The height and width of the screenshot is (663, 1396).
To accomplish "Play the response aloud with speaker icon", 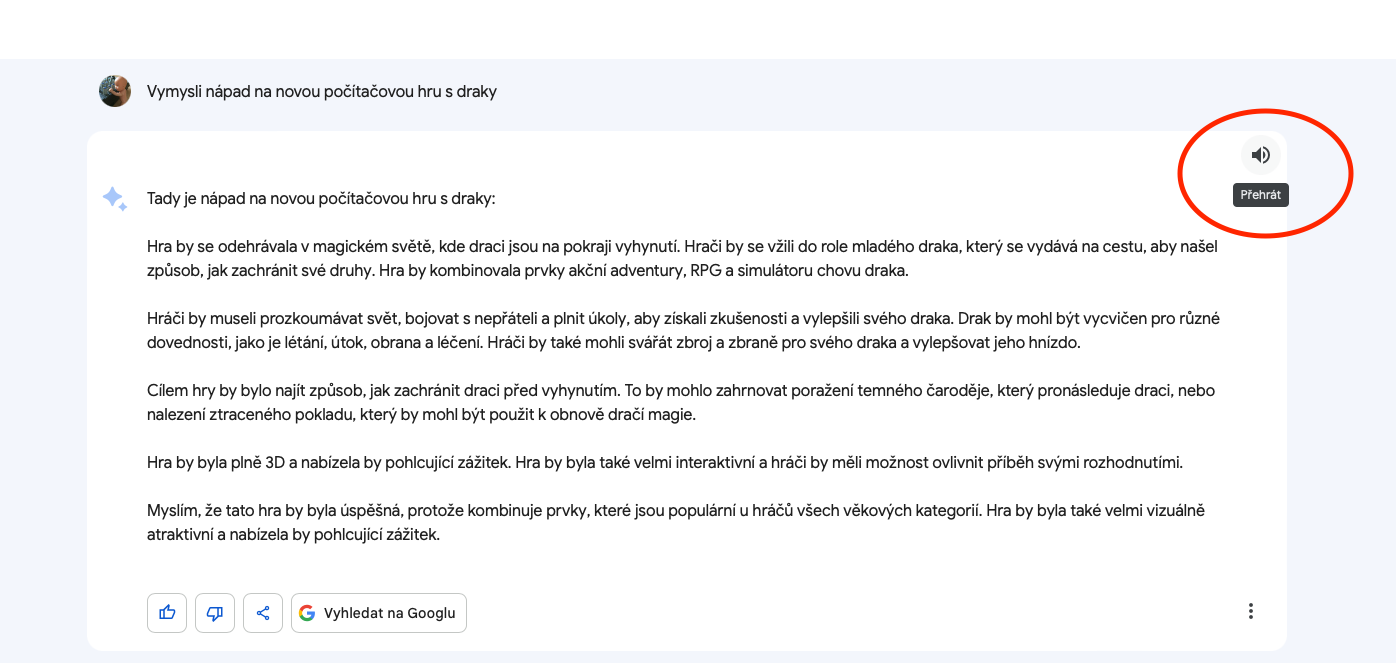I will pos(1261,155).
